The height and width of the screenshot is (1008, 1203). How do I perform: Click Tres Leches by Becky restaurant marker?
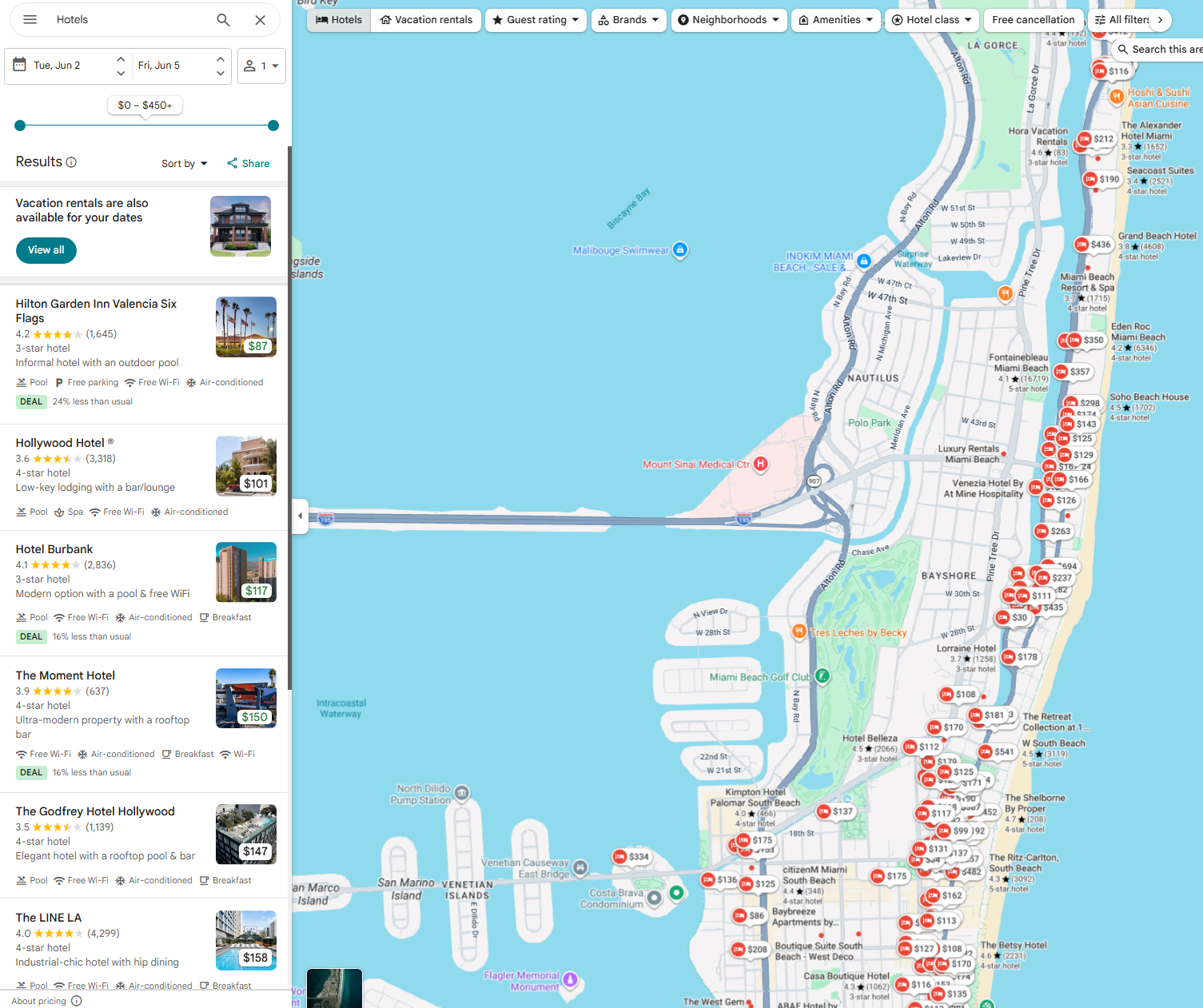click(799, 631)
